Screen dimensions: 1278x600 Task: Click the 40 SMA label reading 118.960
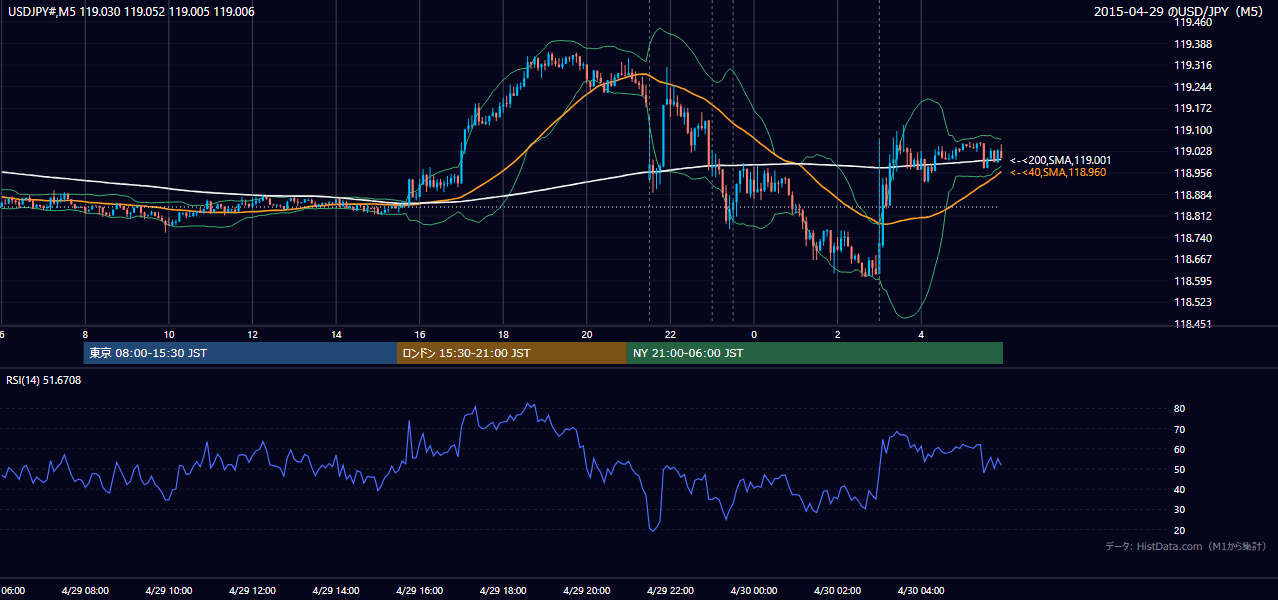click(x=1059, y=173)
